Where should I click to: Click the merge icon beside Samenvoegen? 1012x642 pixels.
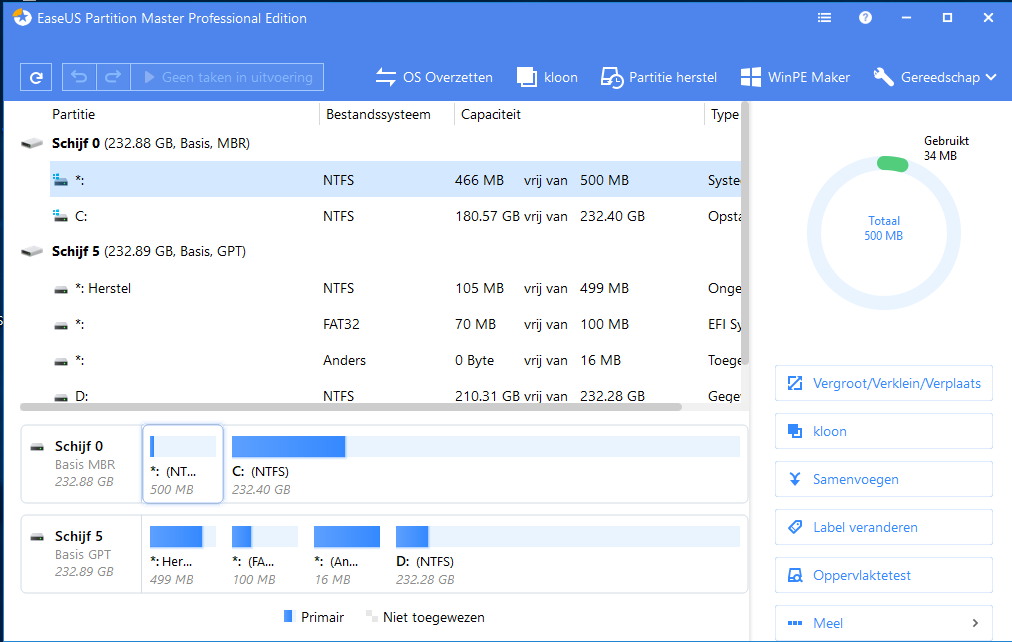[x=795, y=479]
